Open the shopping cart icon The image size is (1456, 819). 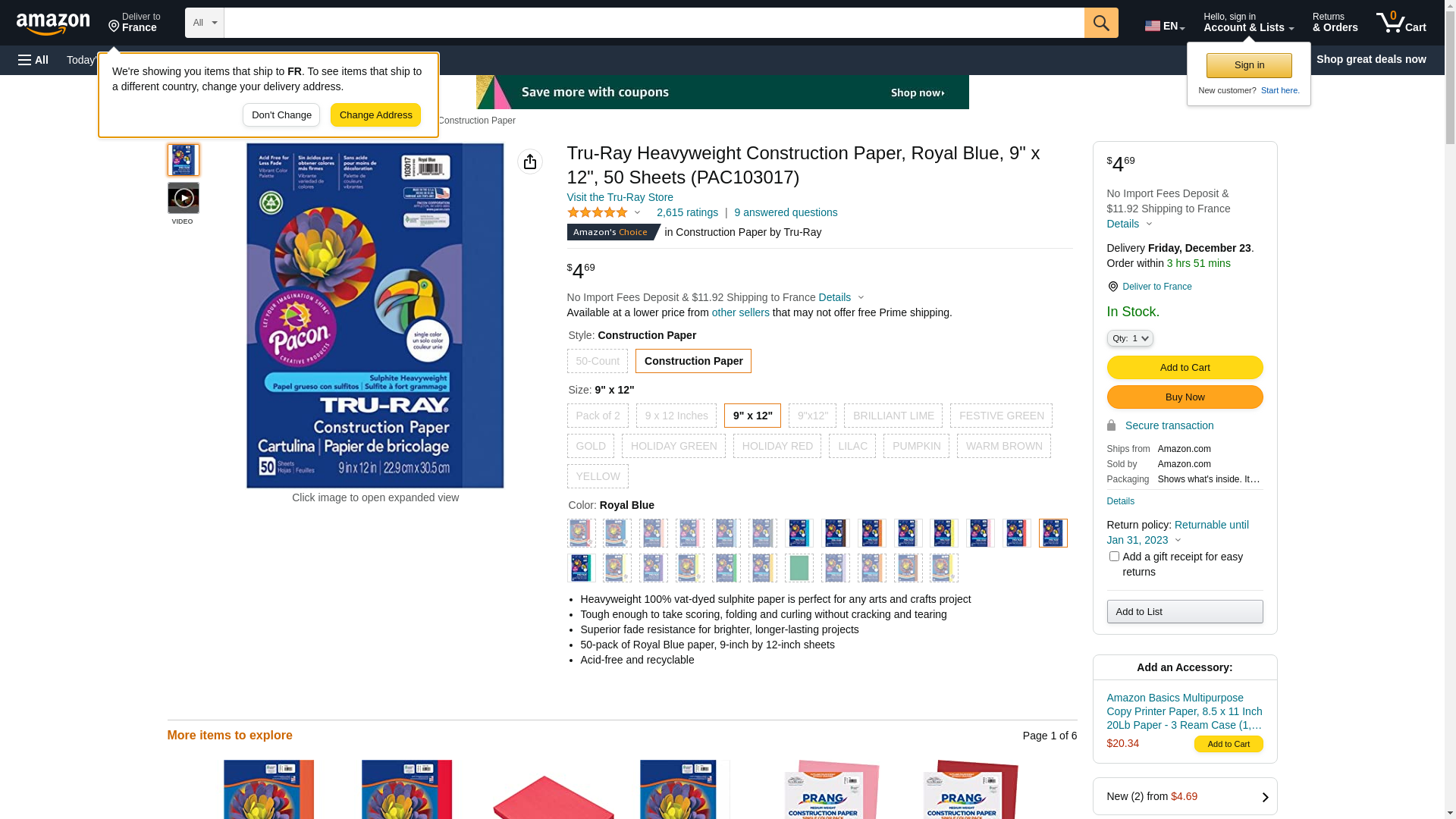click(1401, 23)
